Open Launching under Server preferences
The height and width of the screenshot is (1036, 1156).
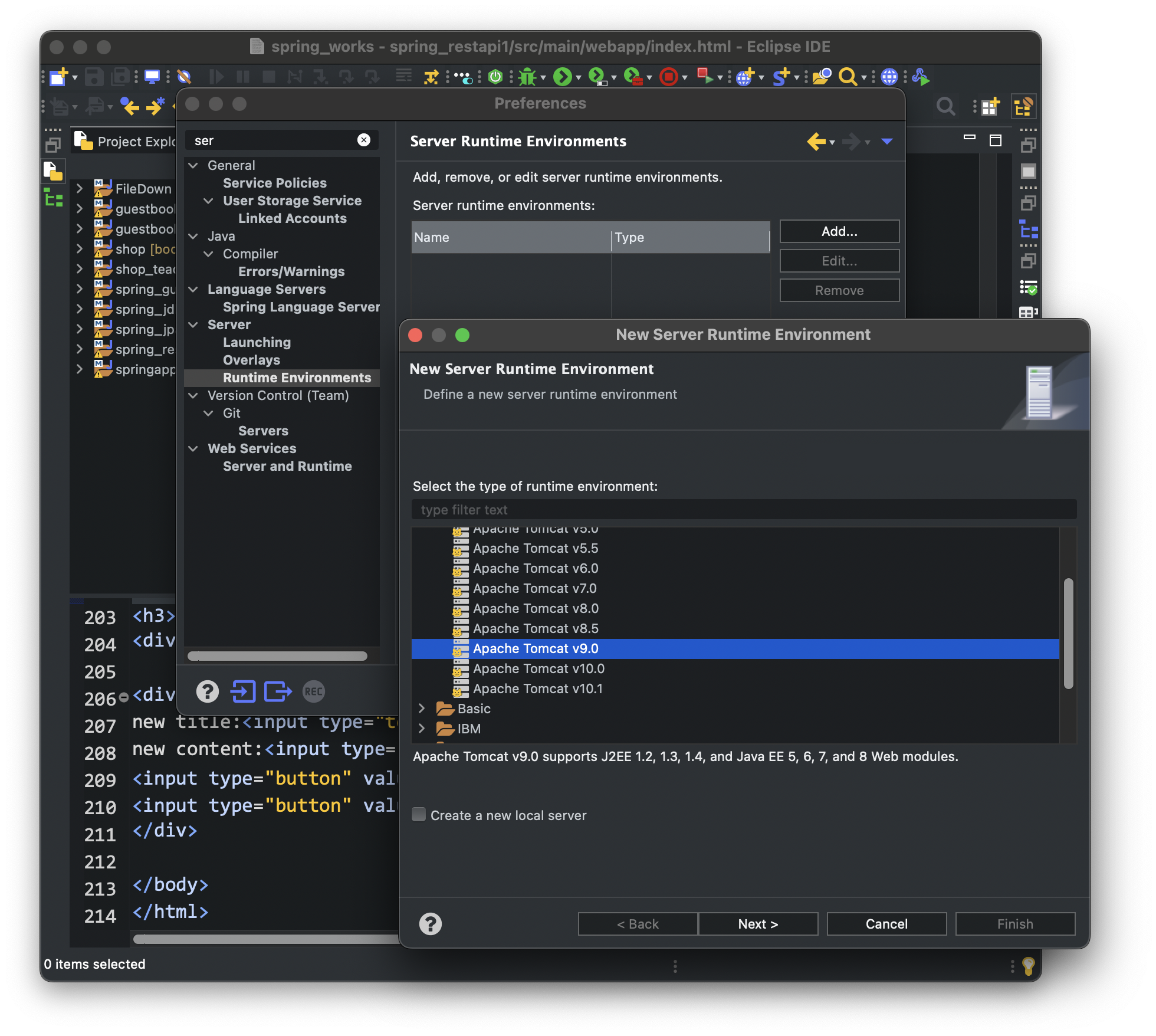click(x=257, y=342)
